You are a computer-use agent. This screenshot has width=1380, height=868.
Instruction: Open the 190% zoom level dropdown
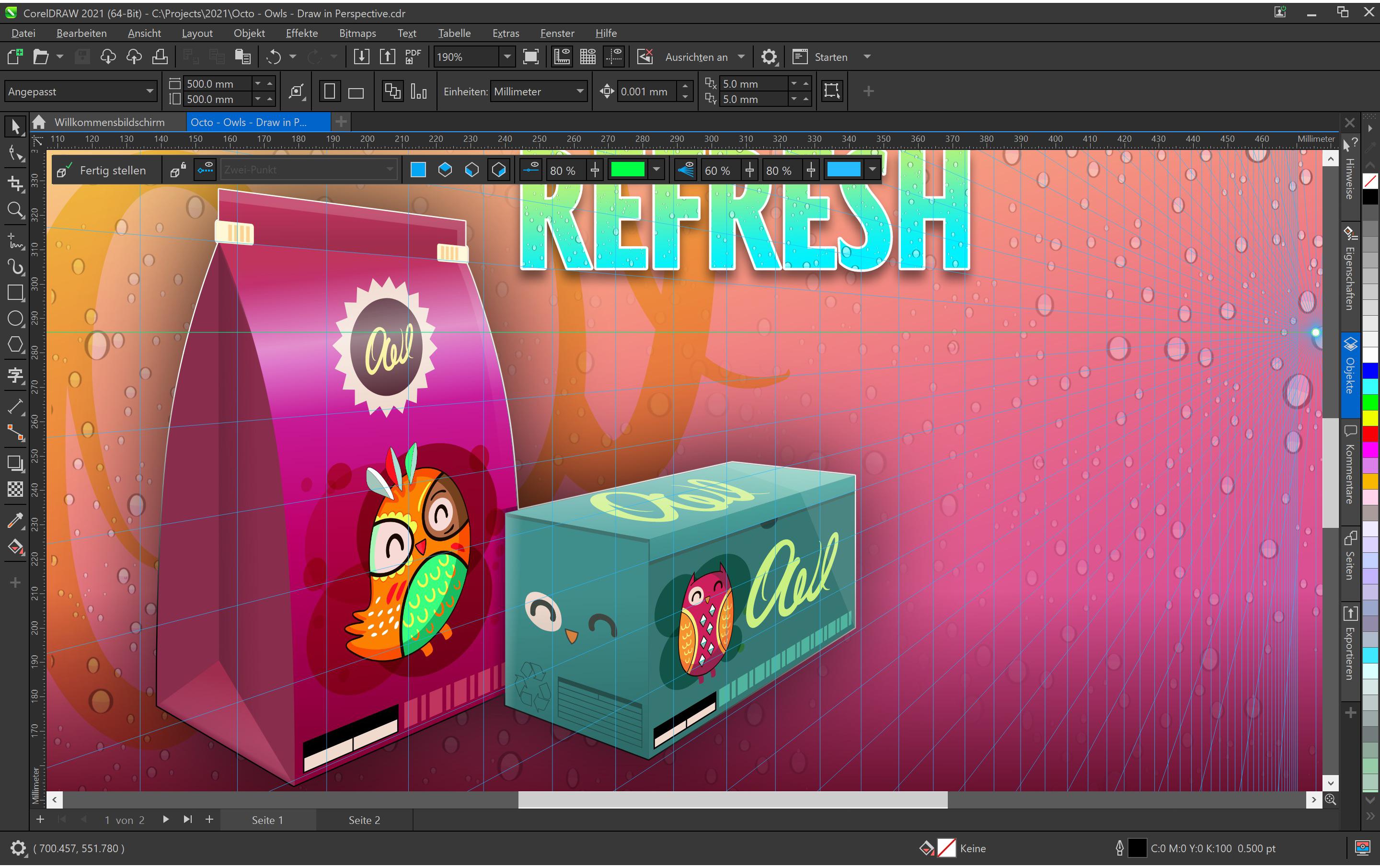[506, 56]
